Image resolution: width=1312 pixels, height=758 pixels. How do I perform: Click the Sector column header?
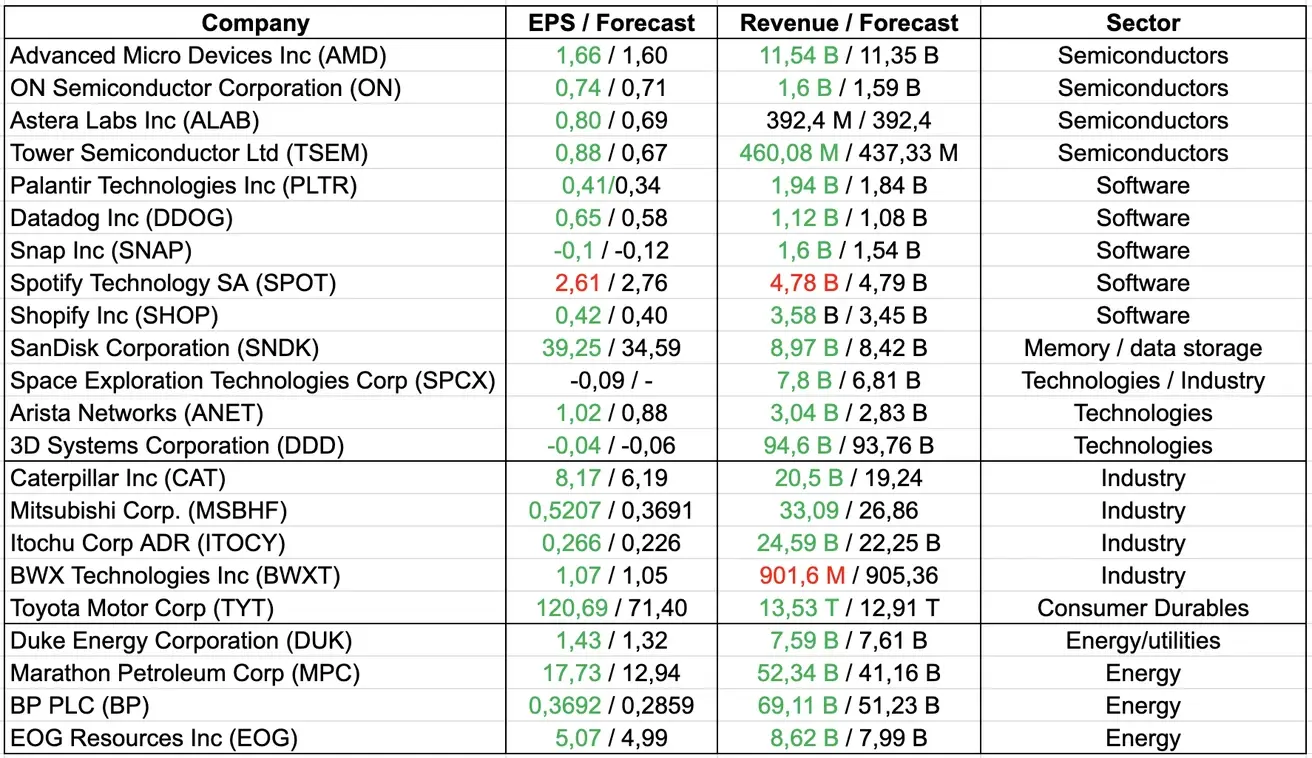1143,23
